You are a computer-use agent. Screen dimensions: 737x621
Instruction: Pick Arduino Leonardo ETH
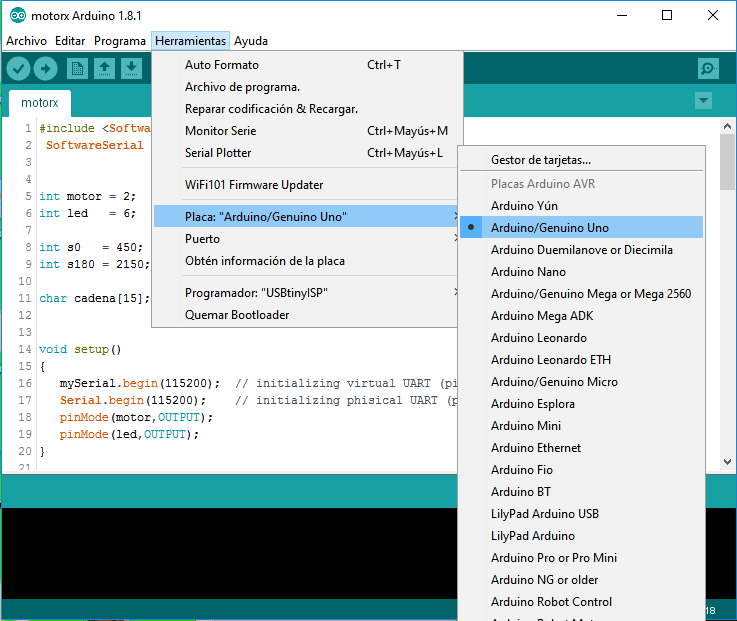tap(581, 360)
